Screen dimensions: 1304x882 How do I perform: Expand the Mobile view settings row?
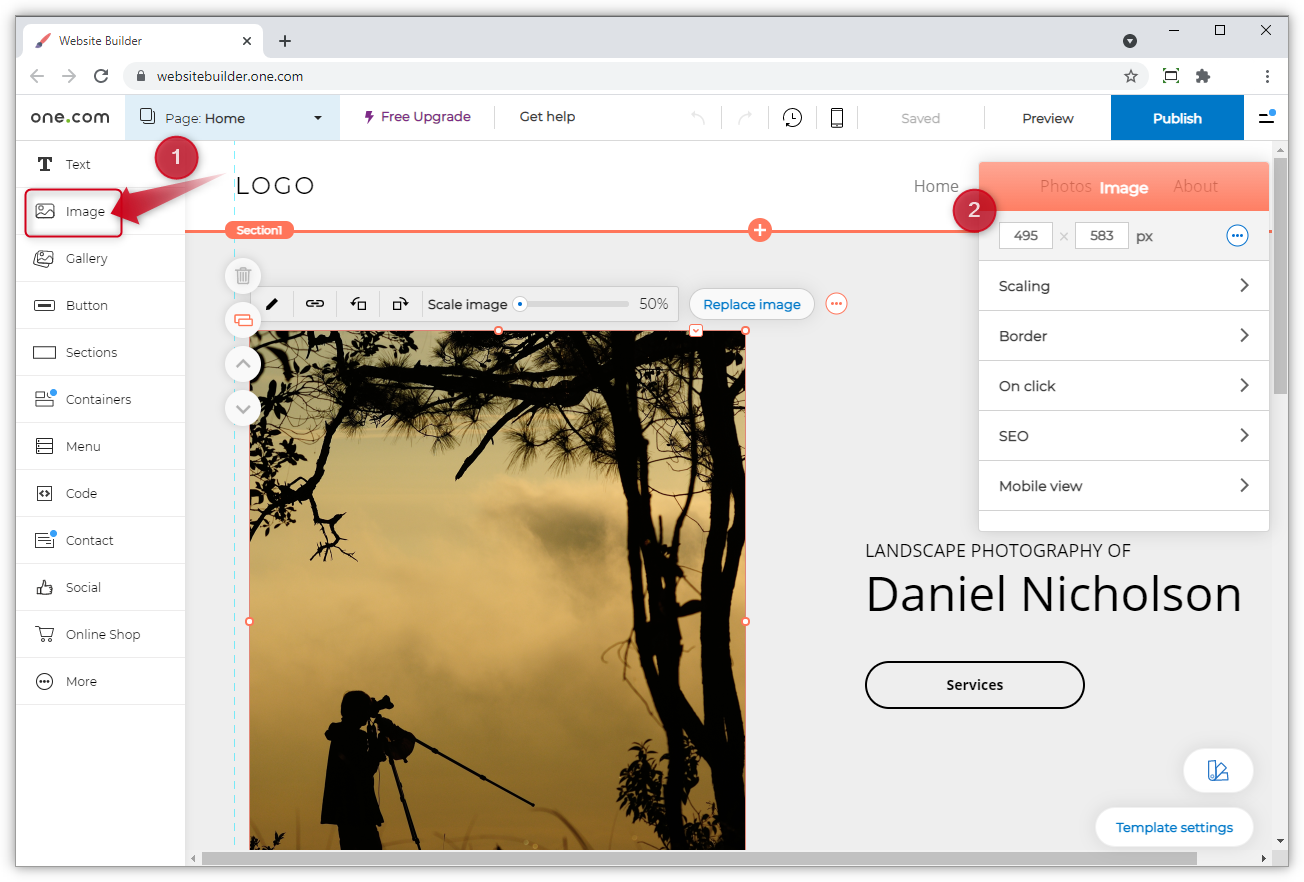point(1124,486)
